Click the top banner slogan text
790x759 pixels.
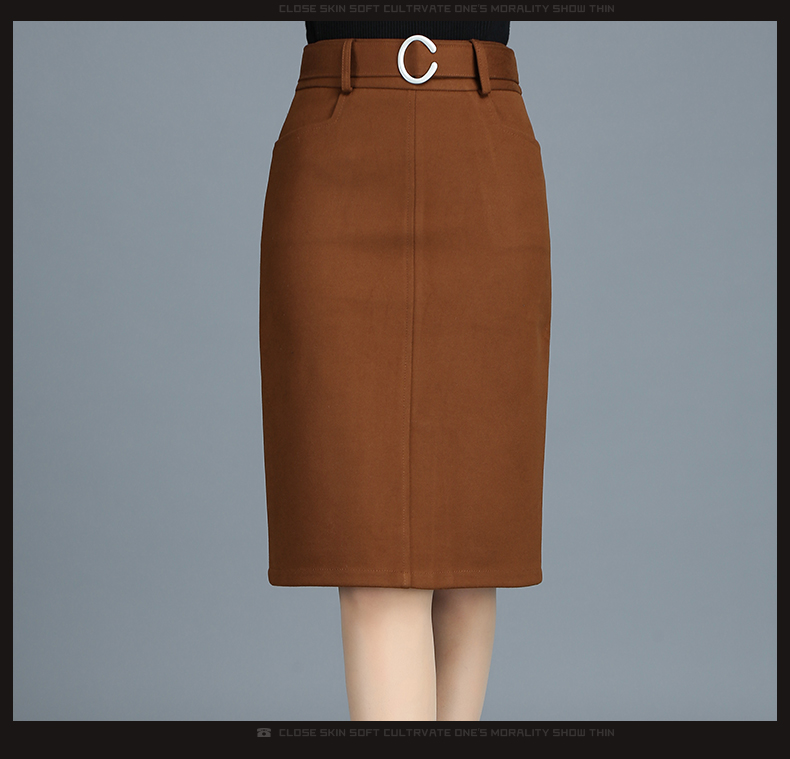tap(446, 9)
